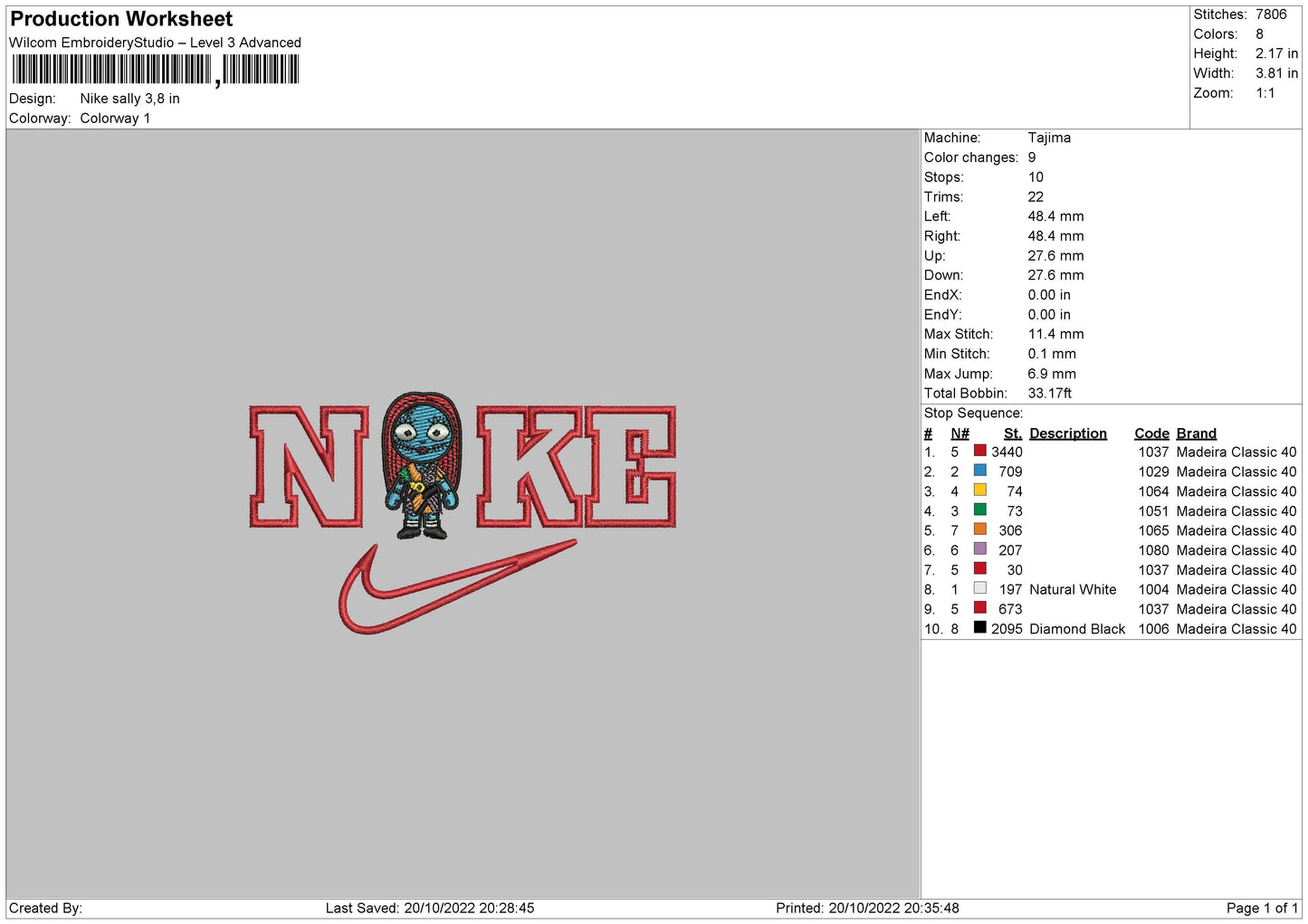Click the Total Bobbin value '33.17ft'

point(1050,393)
